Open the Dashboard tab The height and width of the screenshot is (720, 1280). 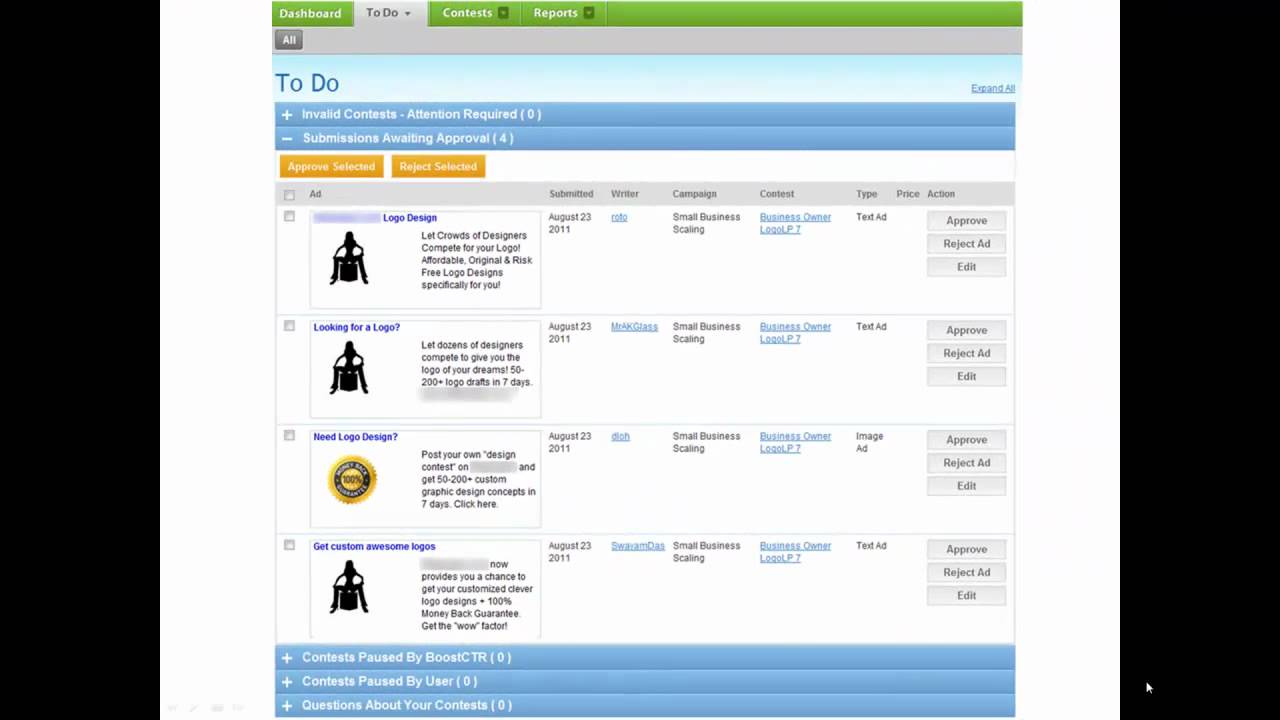coord(310,13)
